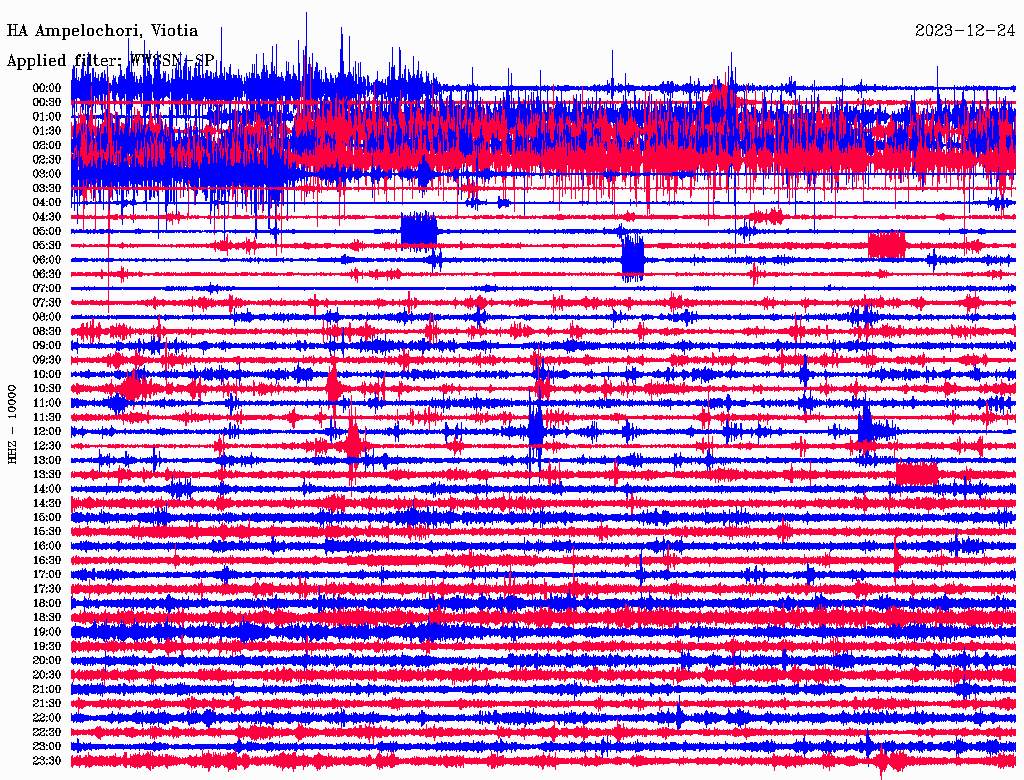Viewport: 1024px width, 780px height.
Task: Select the 02:30 time row label
Action: tap(47, 159)
